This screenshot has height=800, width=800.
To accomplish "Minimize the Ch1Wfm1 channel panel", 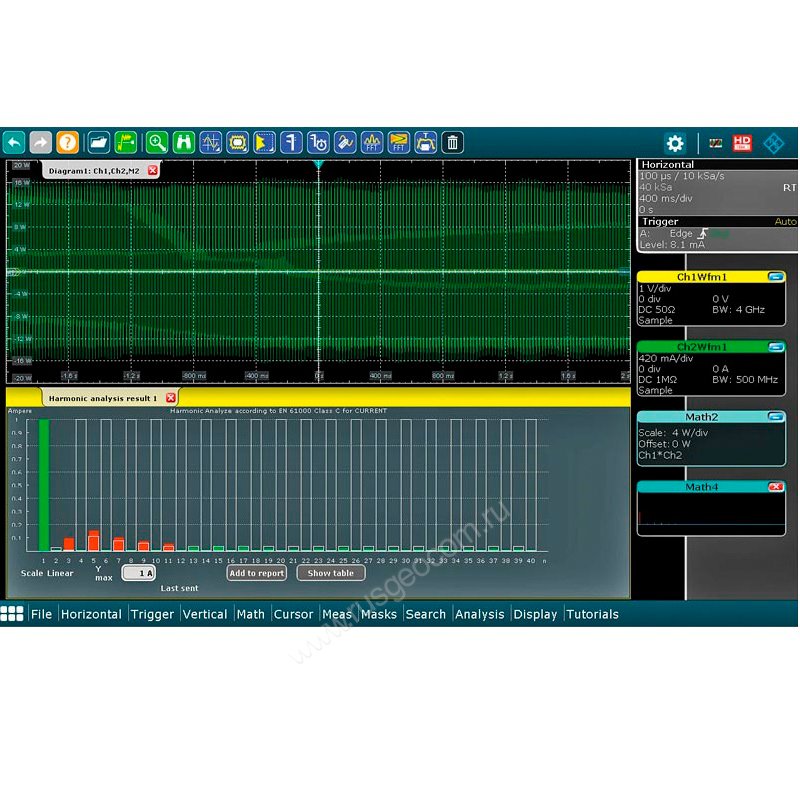I will 775,277.
